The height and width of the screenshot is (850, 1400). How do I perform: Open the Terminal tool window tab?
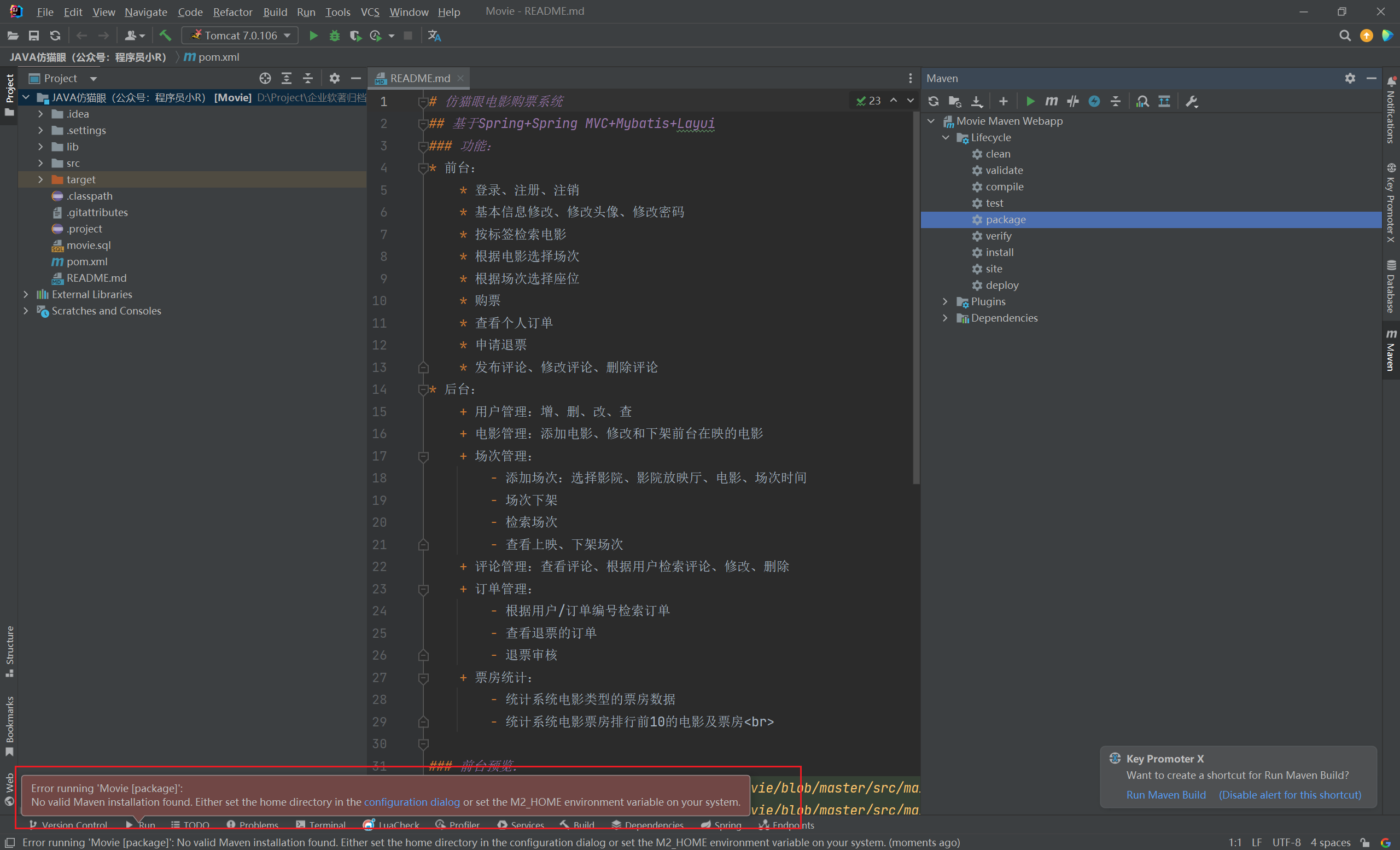point(321,824)
